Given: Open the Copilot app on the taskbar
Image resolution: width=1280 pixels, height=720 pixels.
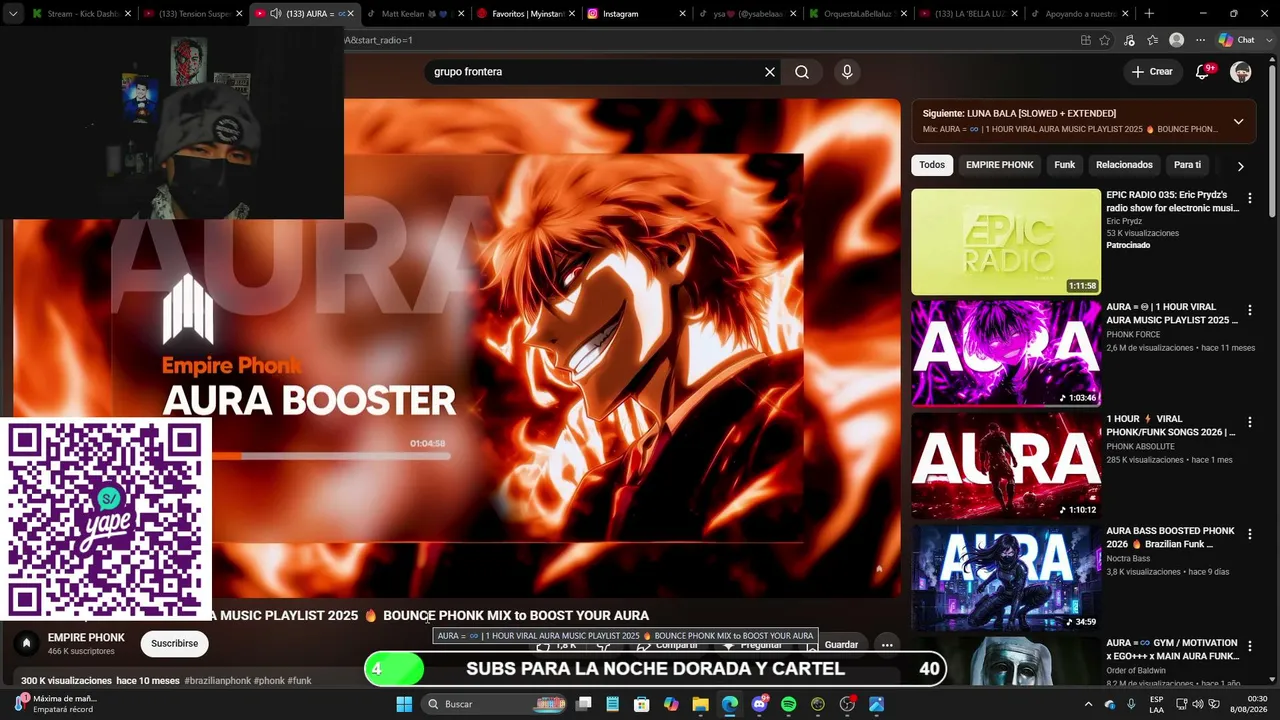Looking at the screenshot, I should click(671, 704).
